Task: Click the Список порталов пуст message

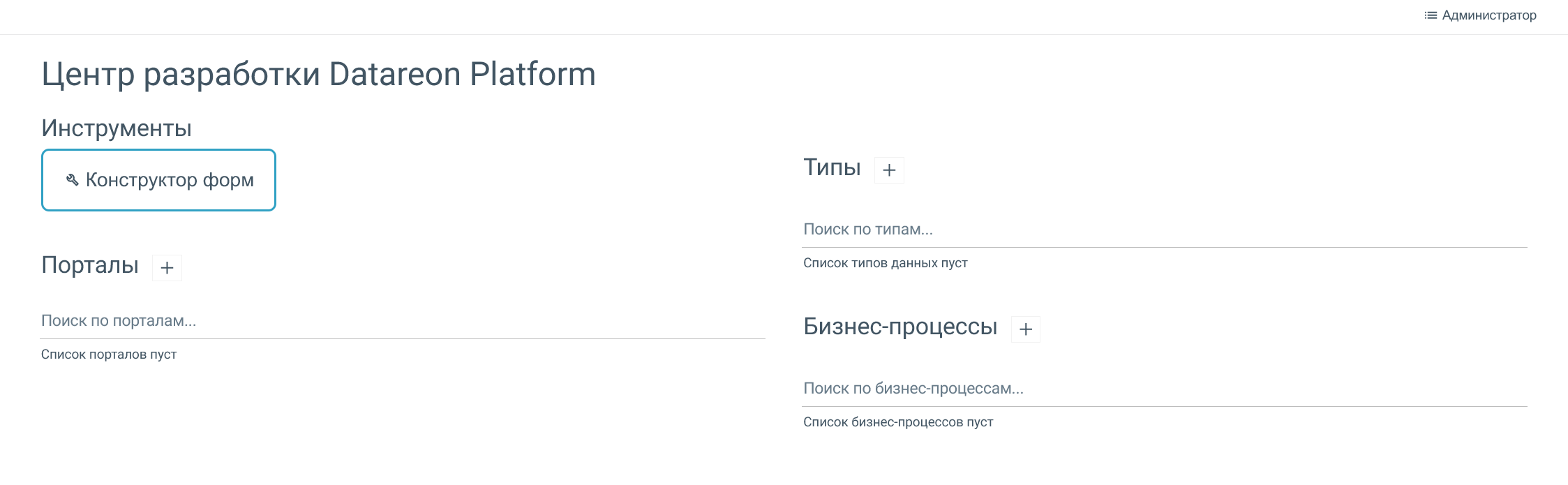Action: pyautogui.click(x=109, y=355)
